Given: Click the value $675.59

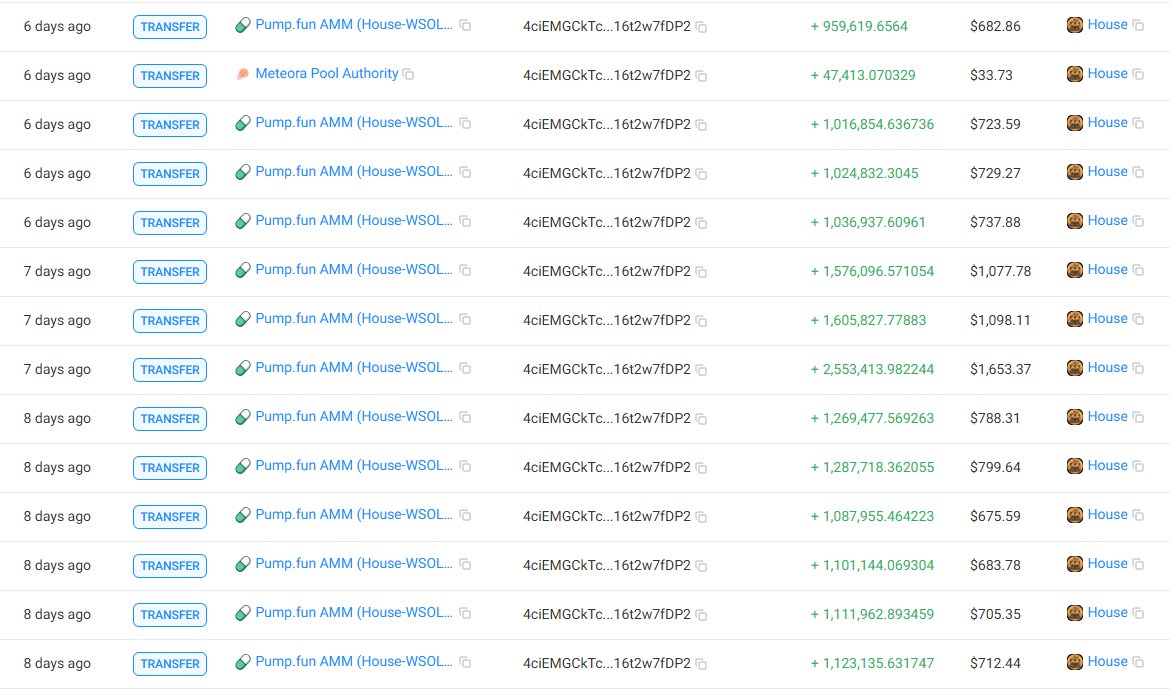Looking at the screenshot, I should point(995,517).
